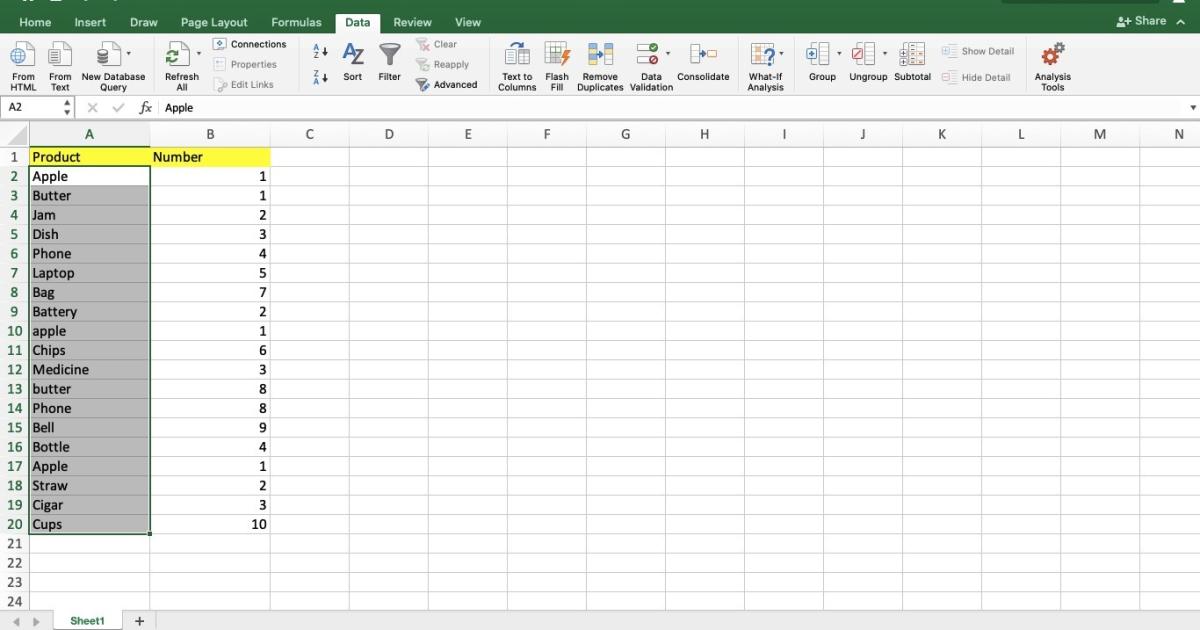Open Analysis Tools
This screenshot has height=630, width=1200.
click(1052, 56)
